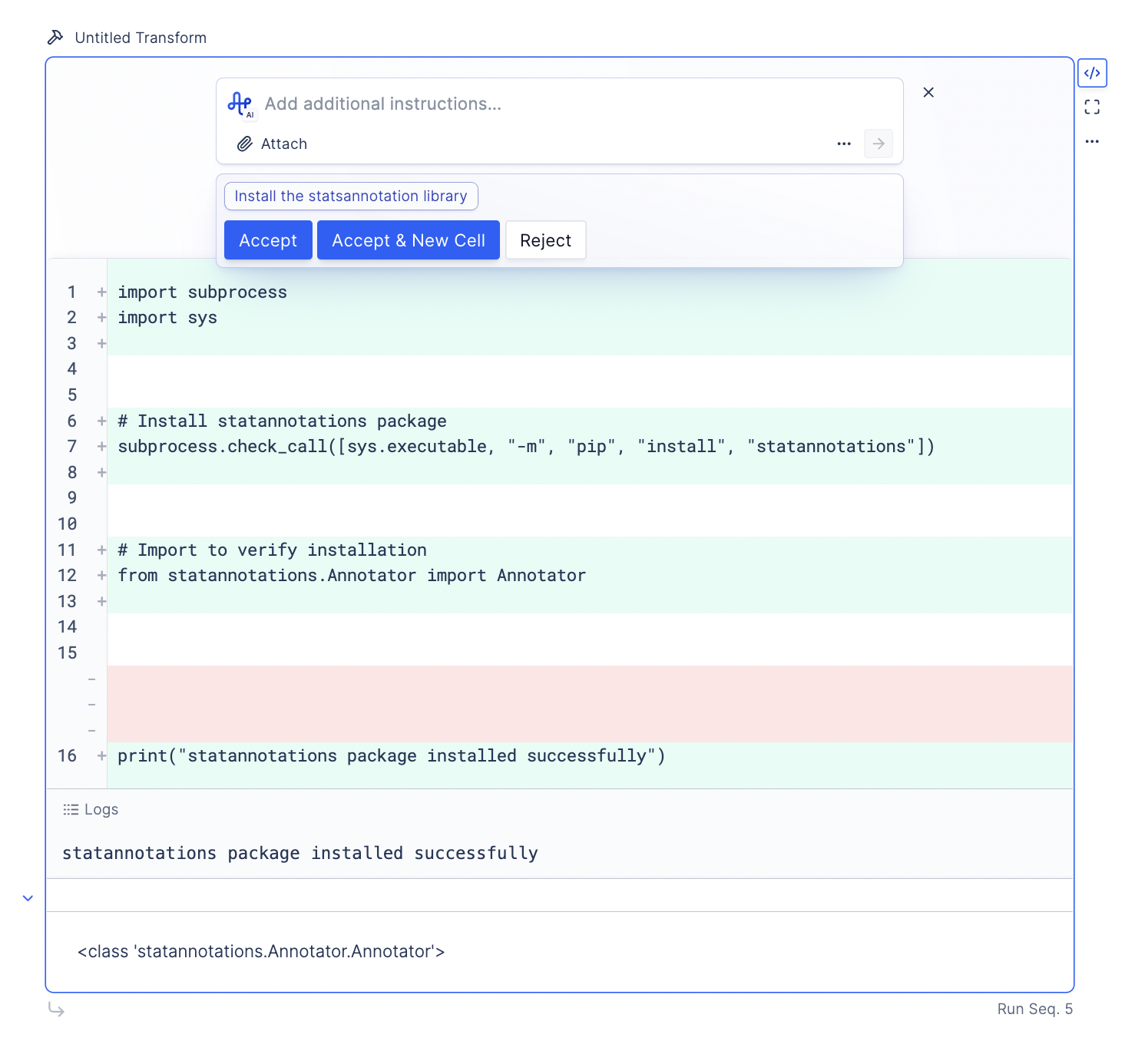Screen dimensions: 1135x1064
Task: Collapse the cell with left chevron
Action: [x=28, y=898]
